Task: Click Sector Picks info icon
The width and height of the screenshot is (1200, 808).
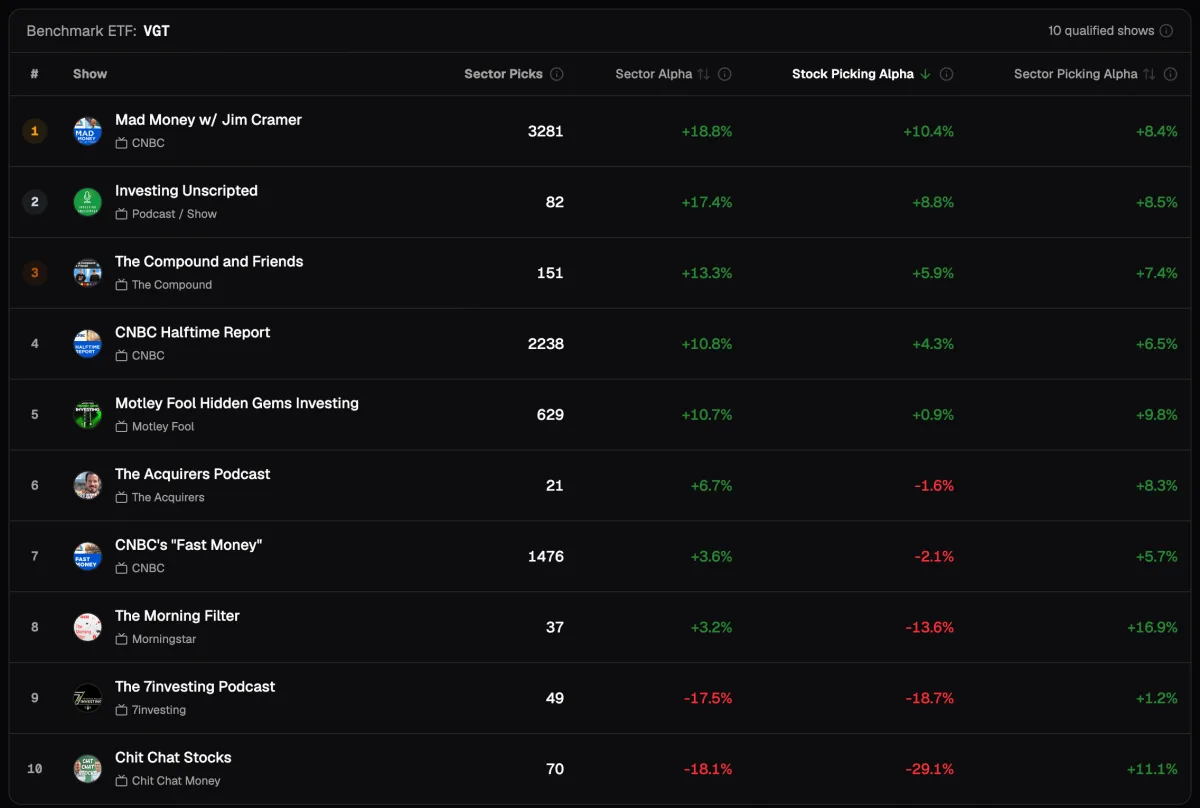Action: [557, 74]
